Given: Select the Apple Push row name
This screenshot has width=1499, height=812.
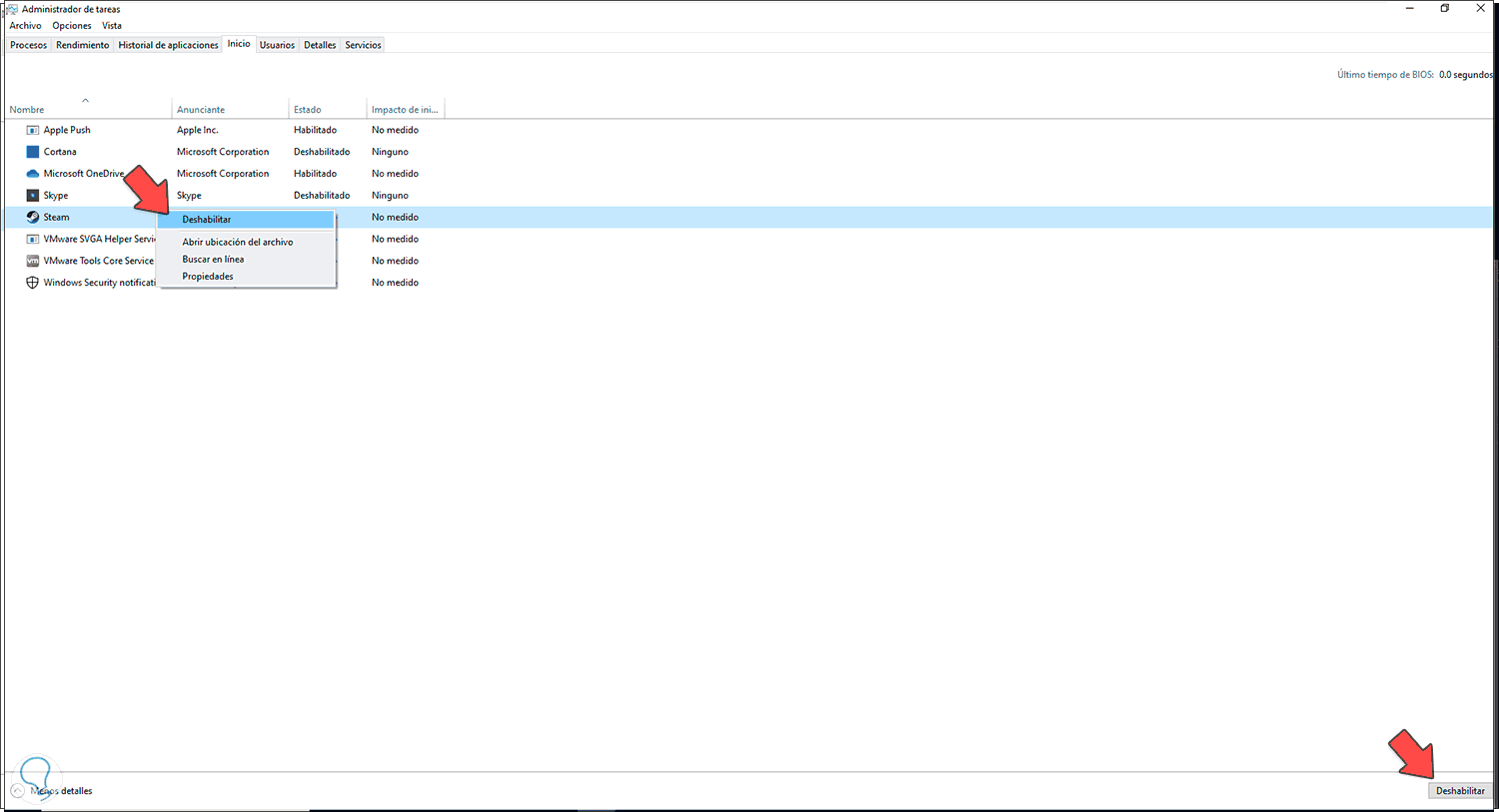Looking at the screenshot, I should 67,130.
